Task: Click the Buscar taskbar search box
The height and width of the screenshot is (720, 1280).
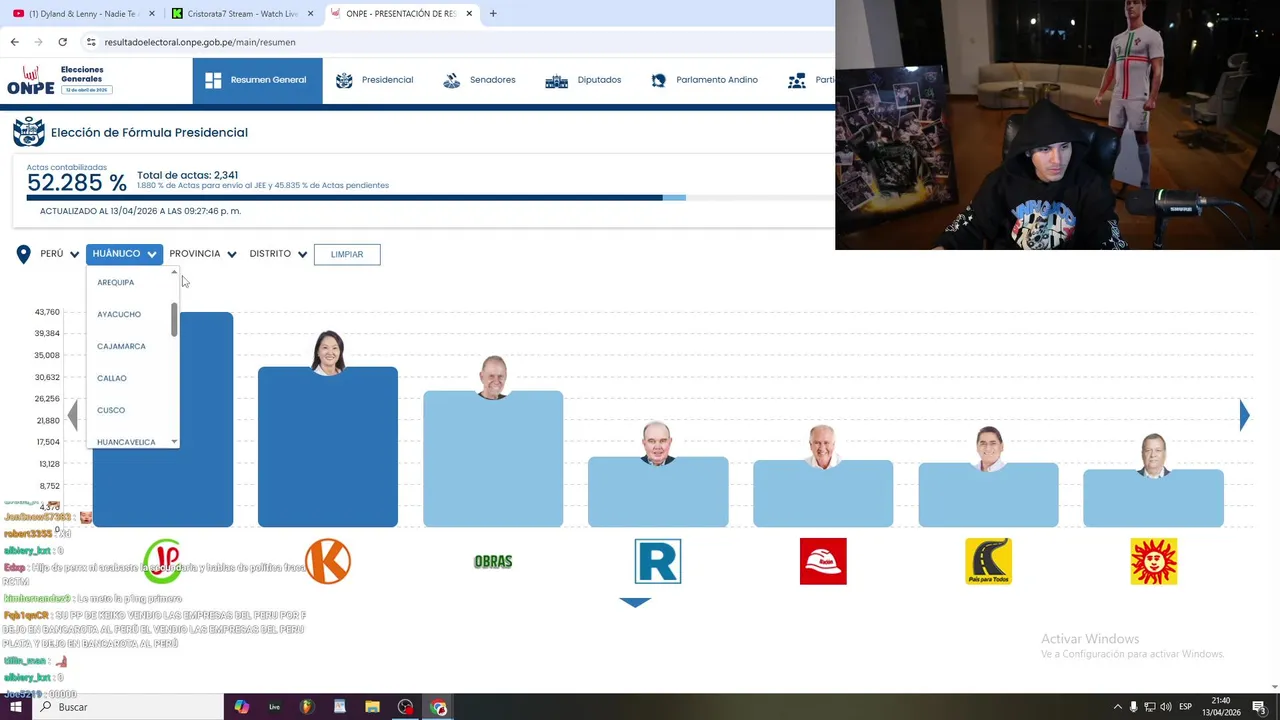Action: 128,707
